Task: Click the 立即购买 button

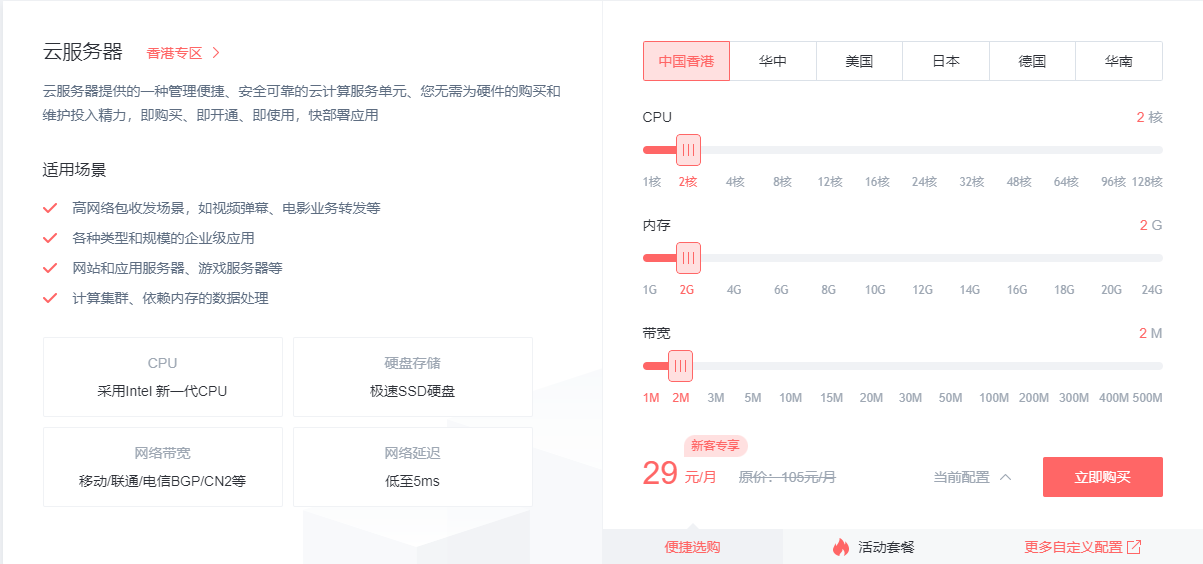Action: (1103, 477)
